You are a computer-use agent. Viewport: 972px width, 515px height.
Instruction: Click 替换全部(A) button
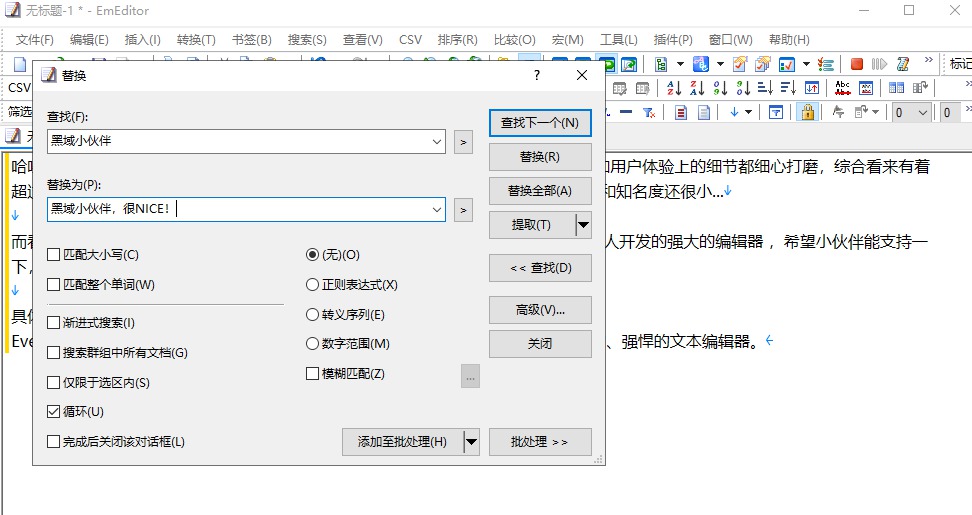coord(540,191)
